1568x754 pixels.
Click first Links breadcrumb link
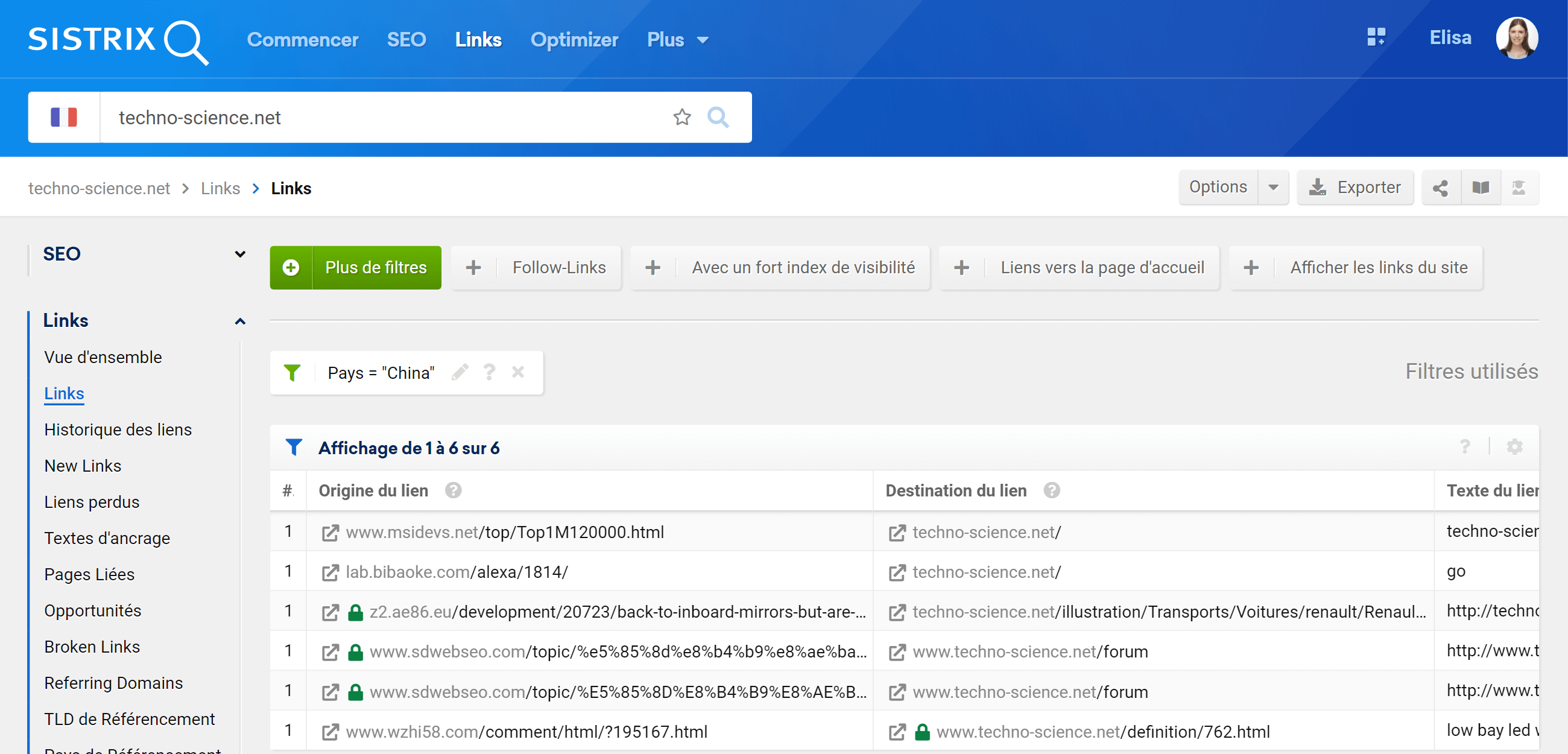220,189
